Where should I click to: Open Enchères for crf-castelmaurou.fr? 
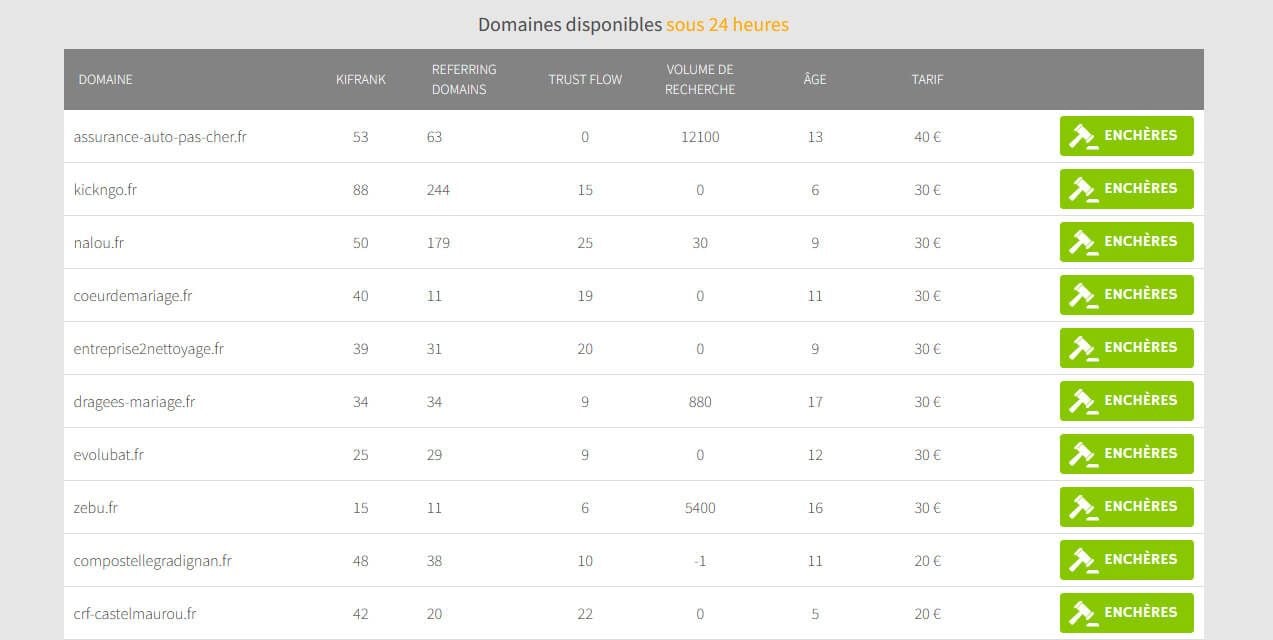[1127, 613]
